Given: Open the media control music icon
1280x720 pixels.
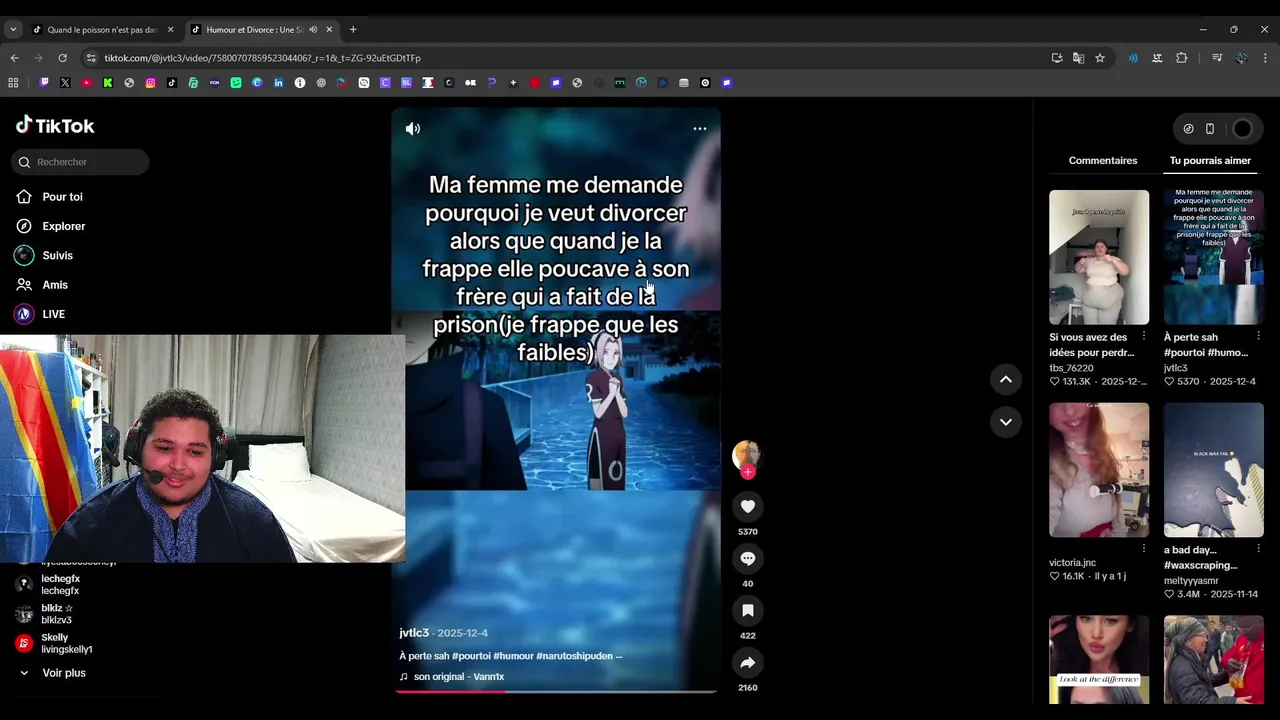Looking at the screenshot, I should click(1217, 58).
